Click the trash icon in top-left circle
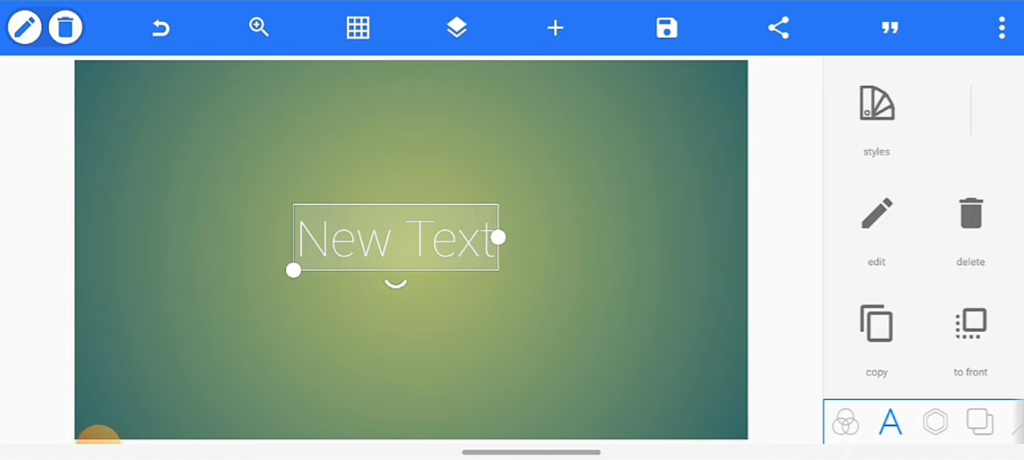The height and width of the screenshot is (460, 1024). click(x=65, y=28)
